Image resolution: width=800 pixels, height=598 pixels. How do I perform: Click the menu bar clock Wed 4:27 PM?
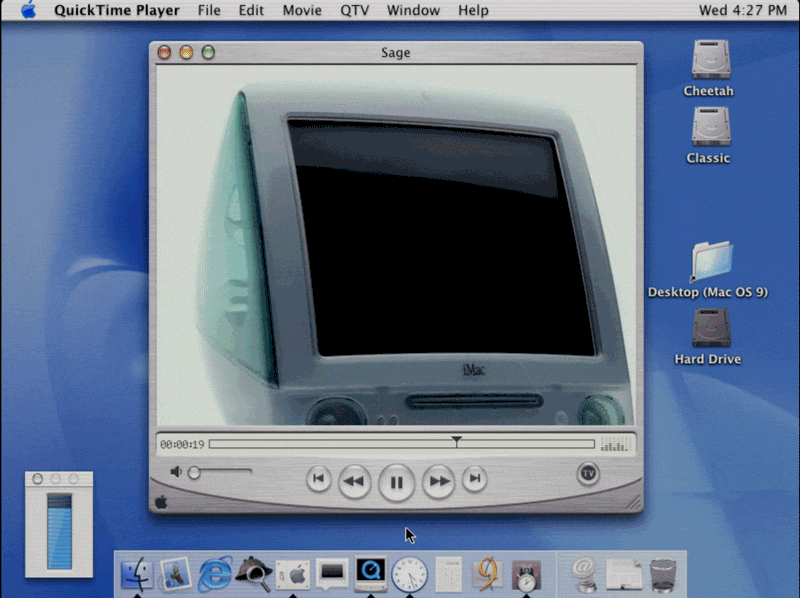[x=742, y=10]
